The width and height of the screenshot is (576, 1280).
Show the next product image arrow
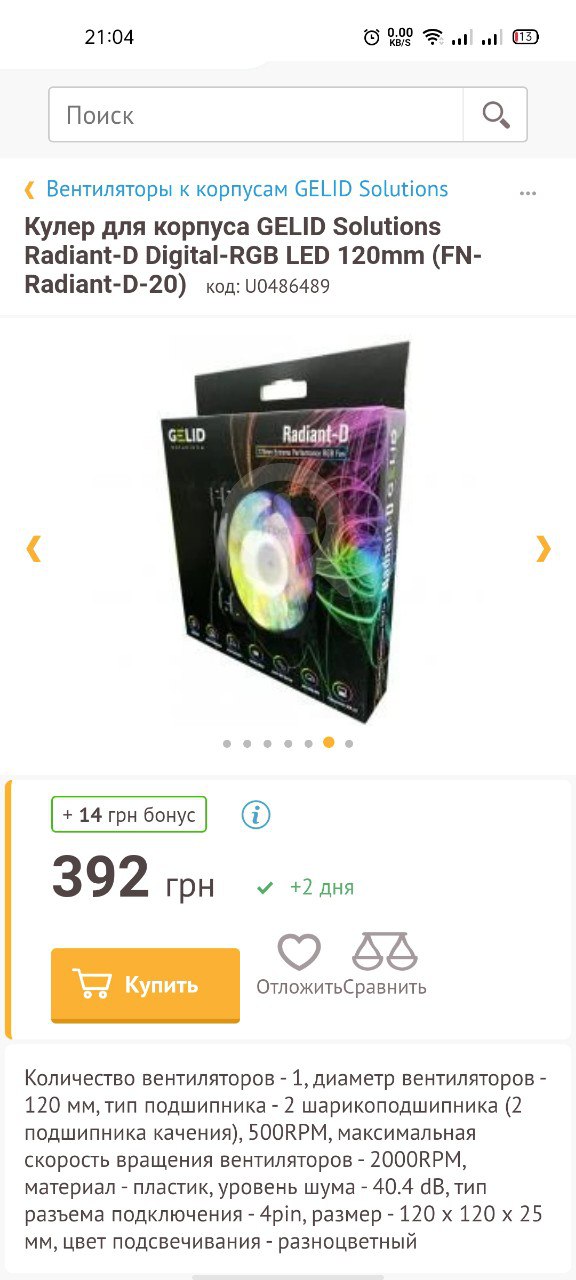543,548
